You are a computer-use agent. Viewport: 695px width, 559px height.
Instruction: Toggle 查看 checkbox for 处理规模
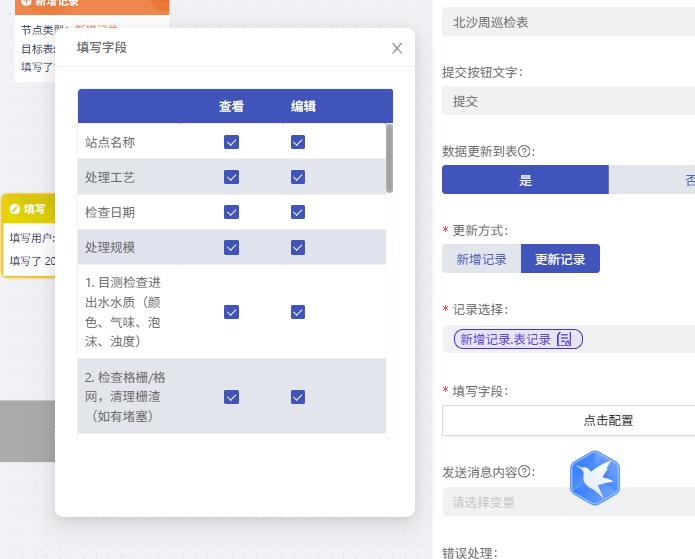(231, 247)
